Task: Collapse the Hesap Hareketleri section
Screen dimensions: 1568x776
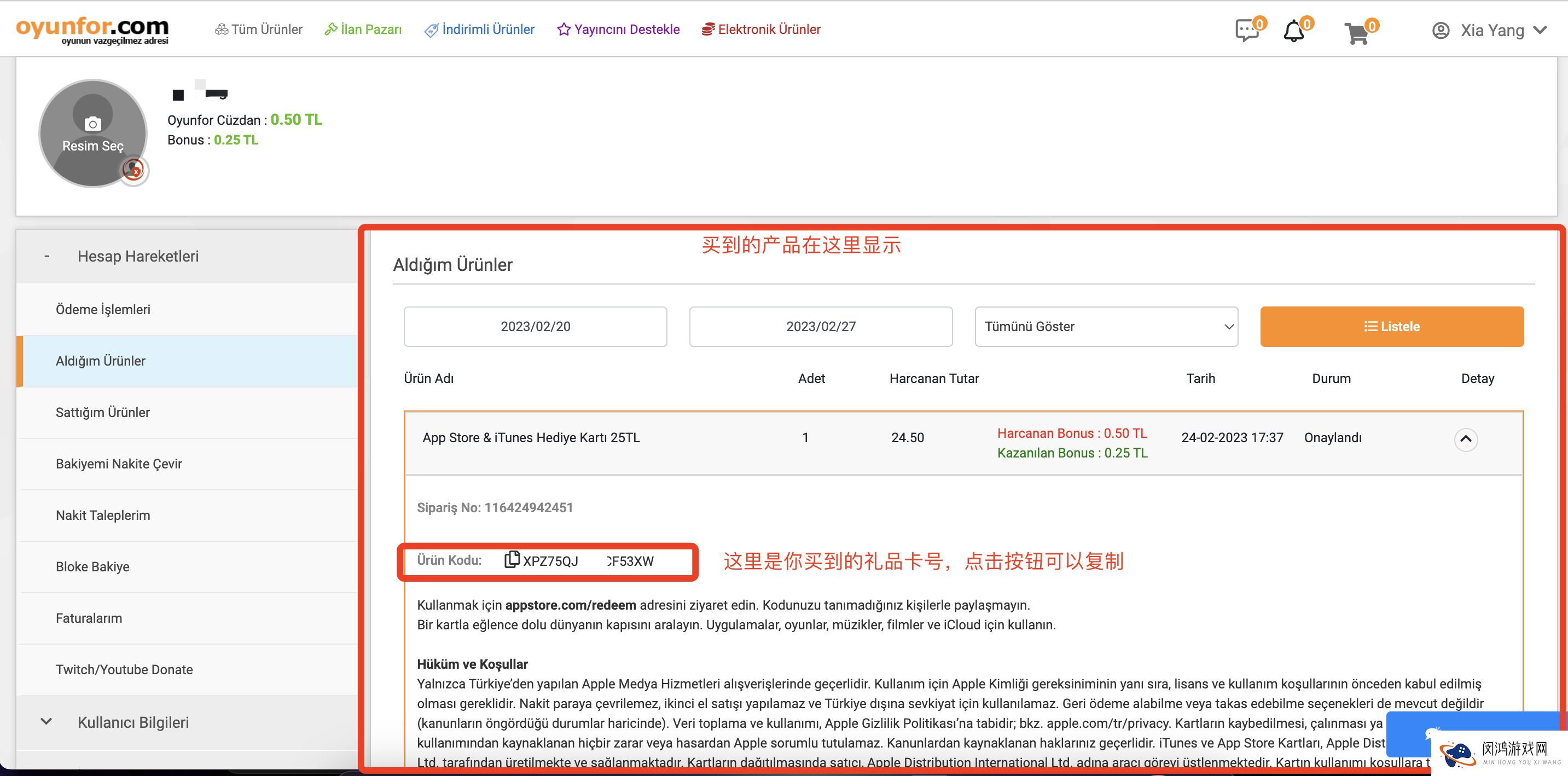Action: pyautogui.click(x=186, y=256)
